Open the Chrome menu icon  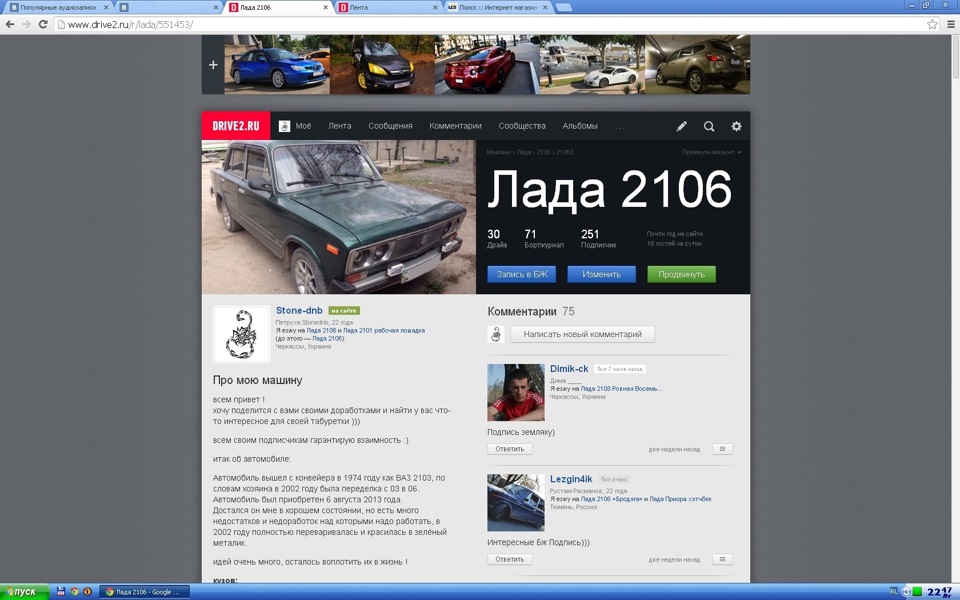click(x=951, y=24)
